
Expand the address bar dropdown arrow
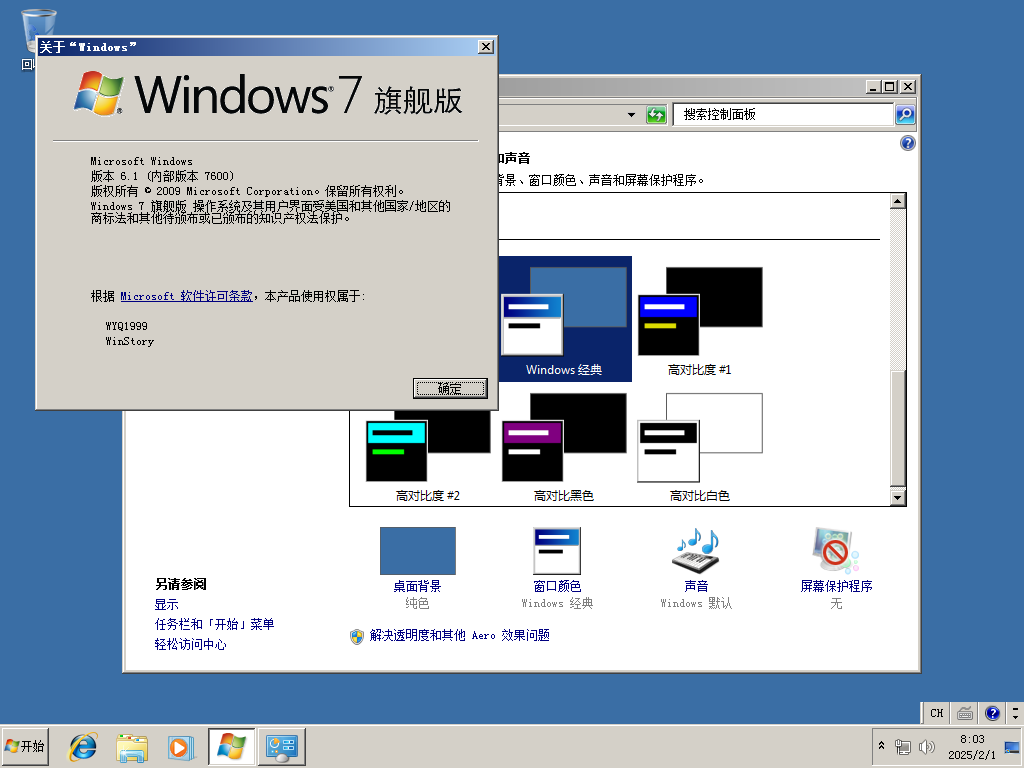(631, 115)
